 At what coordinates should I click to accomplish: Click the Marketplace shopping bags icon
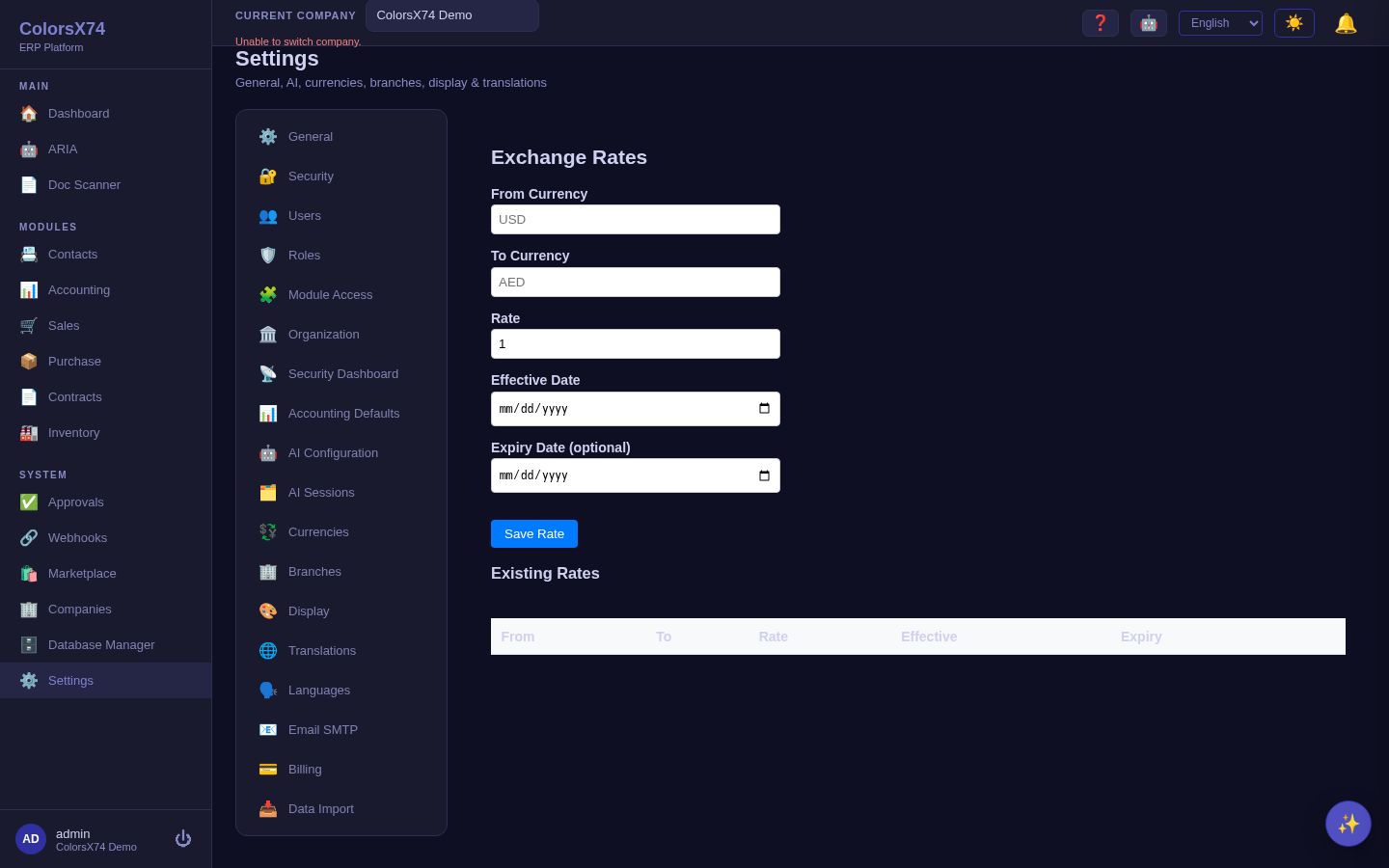tap(29, 574)
